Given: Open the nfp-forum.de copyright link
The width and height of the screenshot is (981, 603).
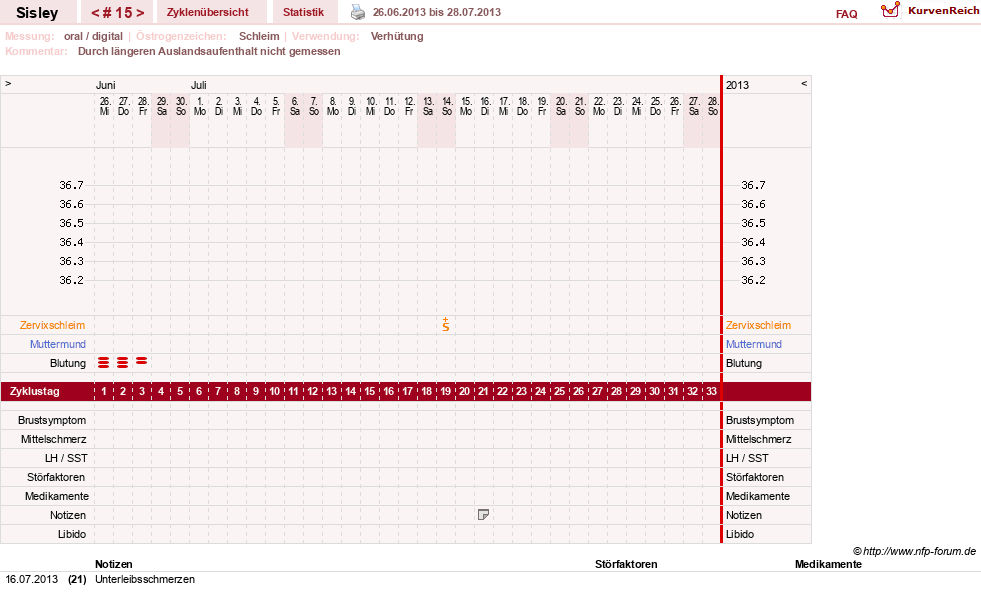Looking at the screenshot, I should (915, 551).
